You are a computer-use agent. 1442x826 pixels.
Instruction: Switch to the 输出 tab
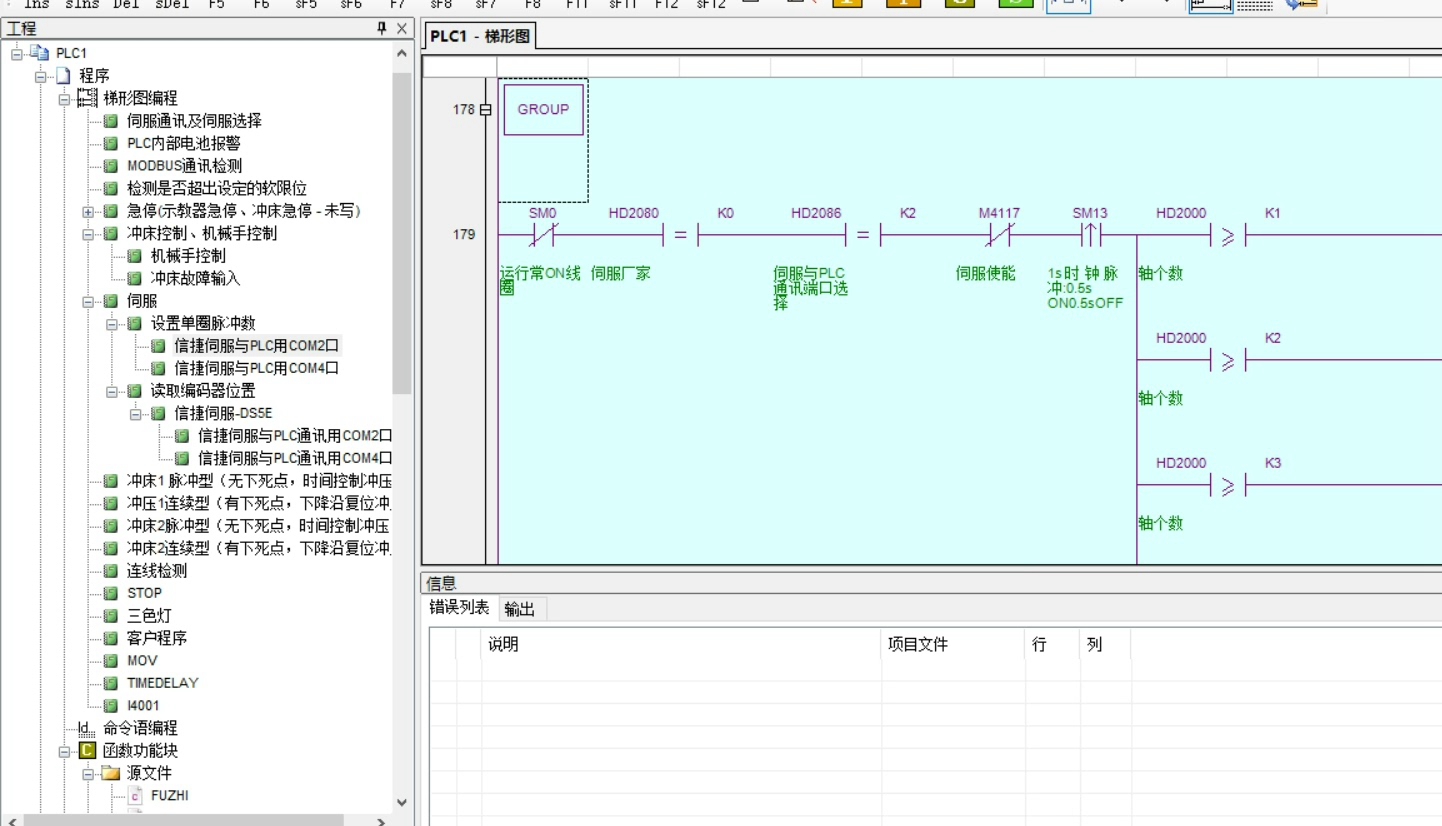tap(519, 609)
